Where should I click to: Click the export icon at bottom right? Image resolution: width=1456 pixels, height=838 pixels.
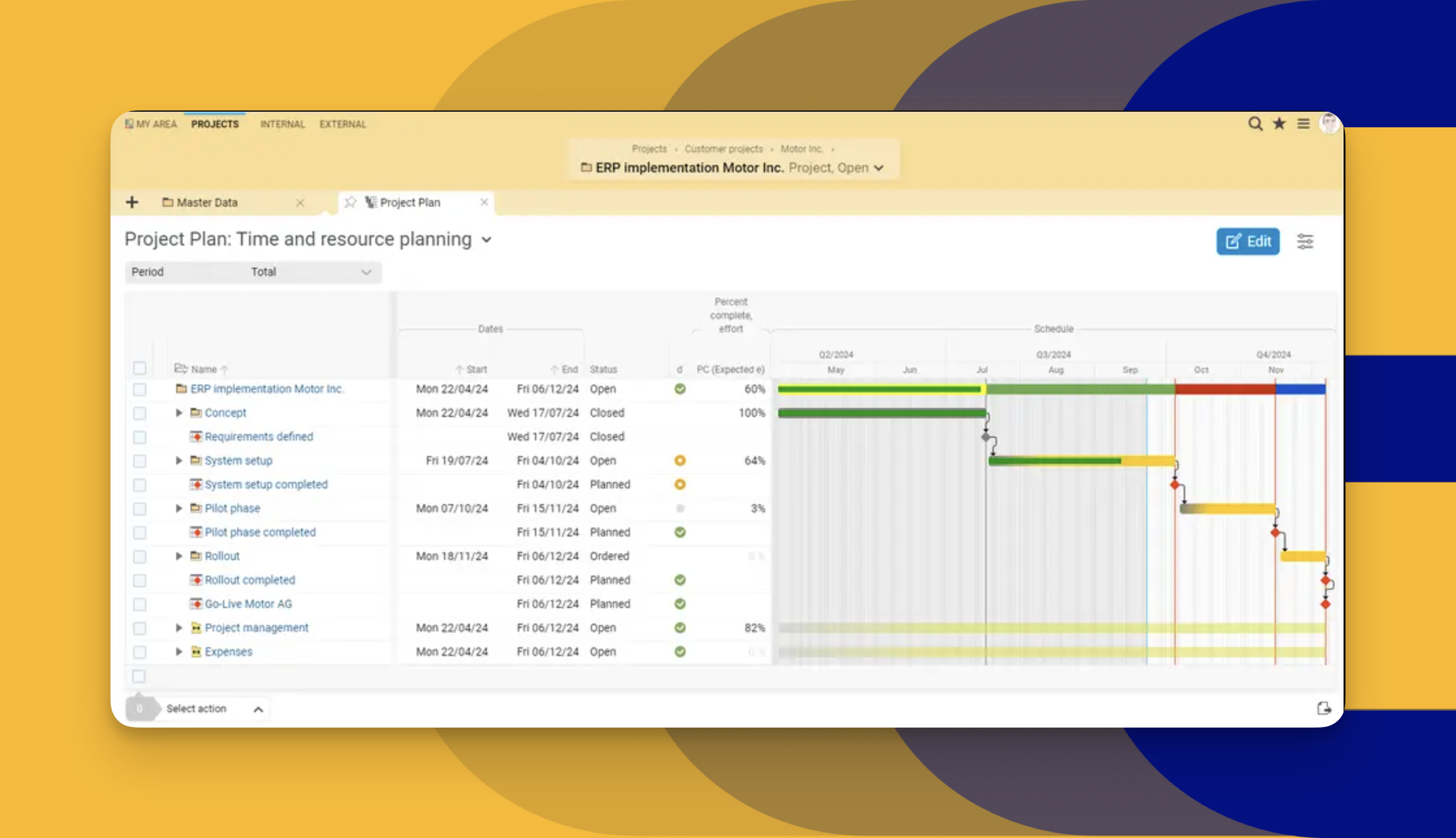coord(1324,708)
